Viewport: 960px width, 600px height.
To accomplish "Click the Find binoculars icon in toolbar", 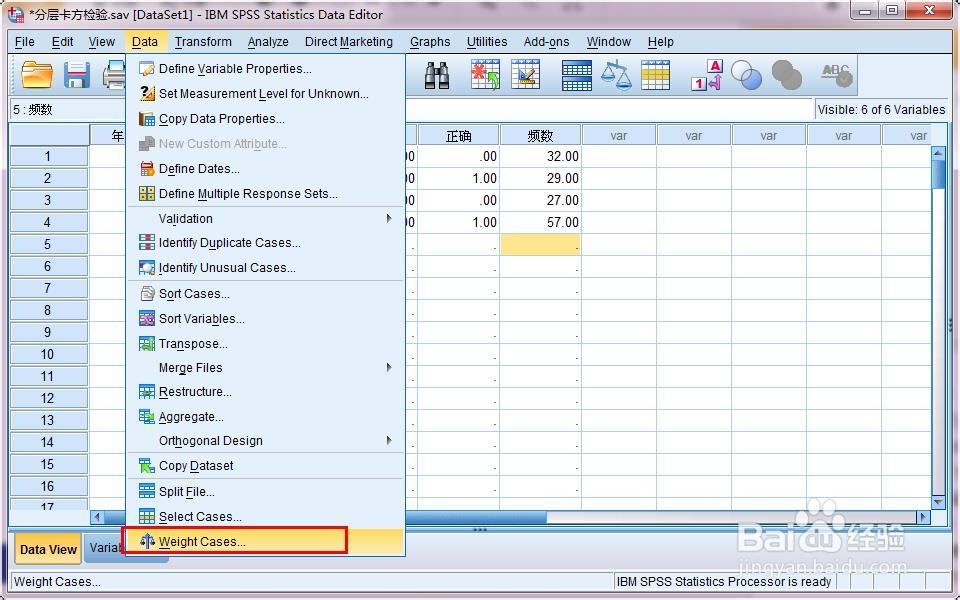I will point(437,76).
